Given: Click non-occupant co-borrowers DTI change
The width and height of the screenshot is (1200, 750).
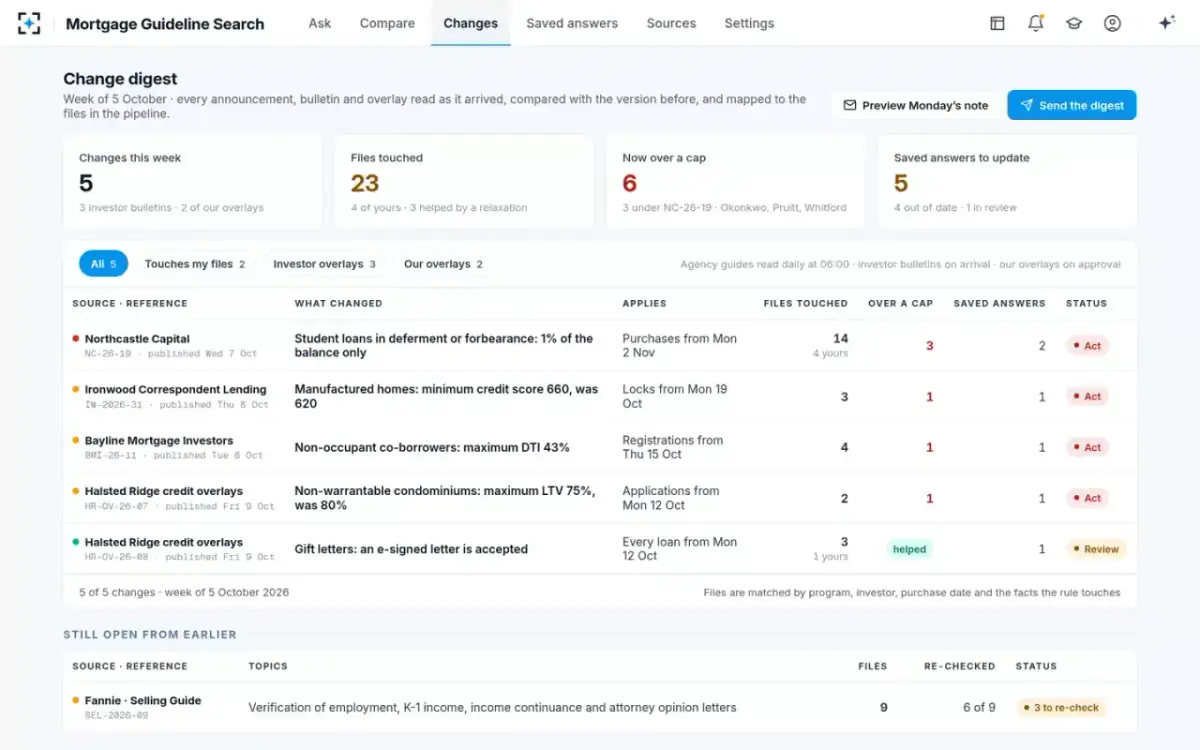Looking at the screenshot, I should tap(432, 448).
